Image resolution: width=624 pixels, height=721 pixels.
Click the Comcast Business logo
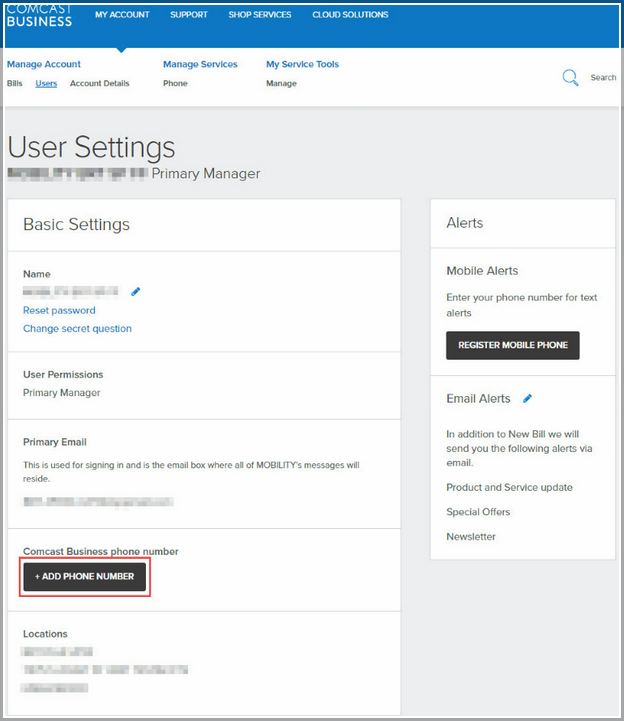(x=39, y=17)
